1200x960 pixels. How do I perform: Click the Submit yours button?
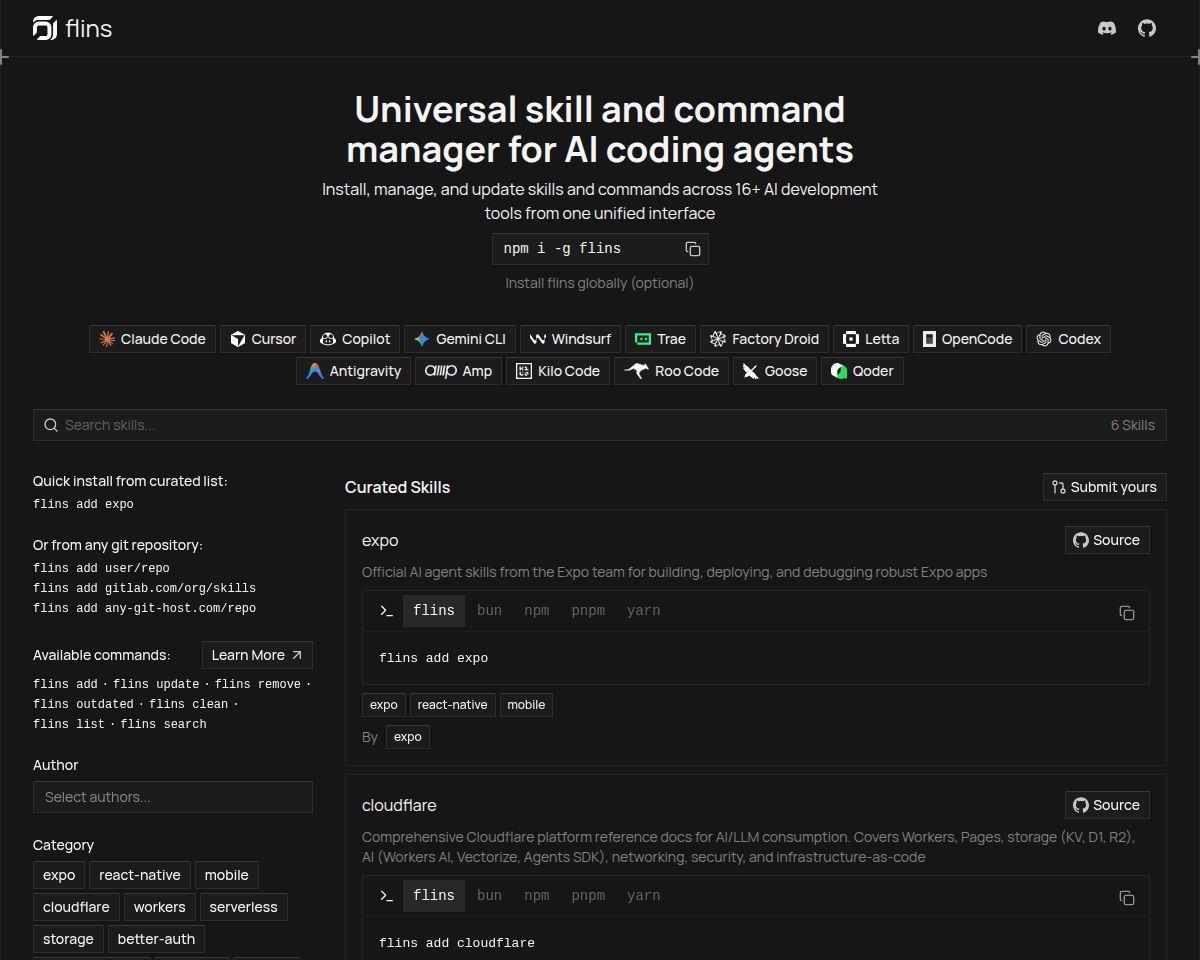coord(1104,487)
